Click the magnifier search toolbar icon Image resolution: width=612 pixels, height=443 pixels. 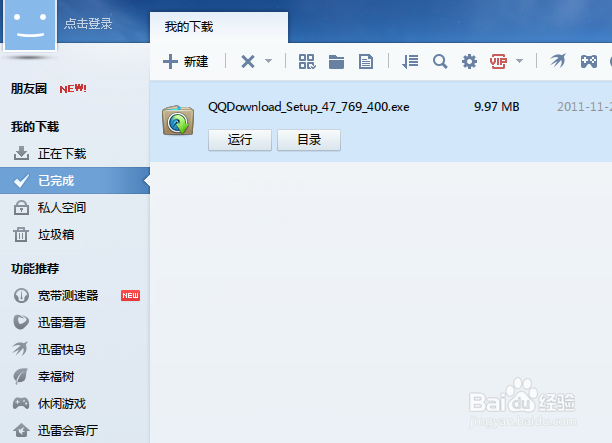point(440,61)
